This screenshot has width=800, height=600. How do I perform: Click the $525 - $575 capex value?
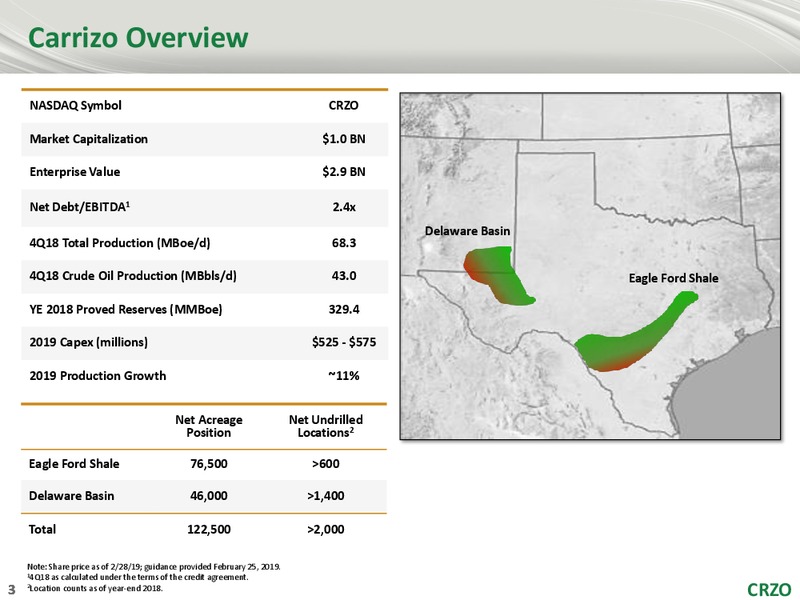[344, 342]
